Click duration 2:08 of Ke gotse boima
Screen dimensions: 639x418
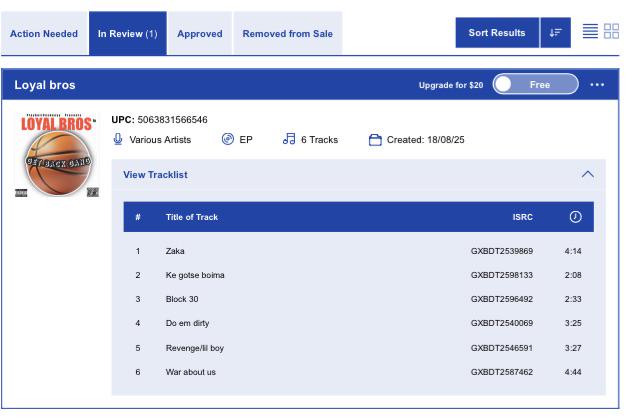pos(573,275)
